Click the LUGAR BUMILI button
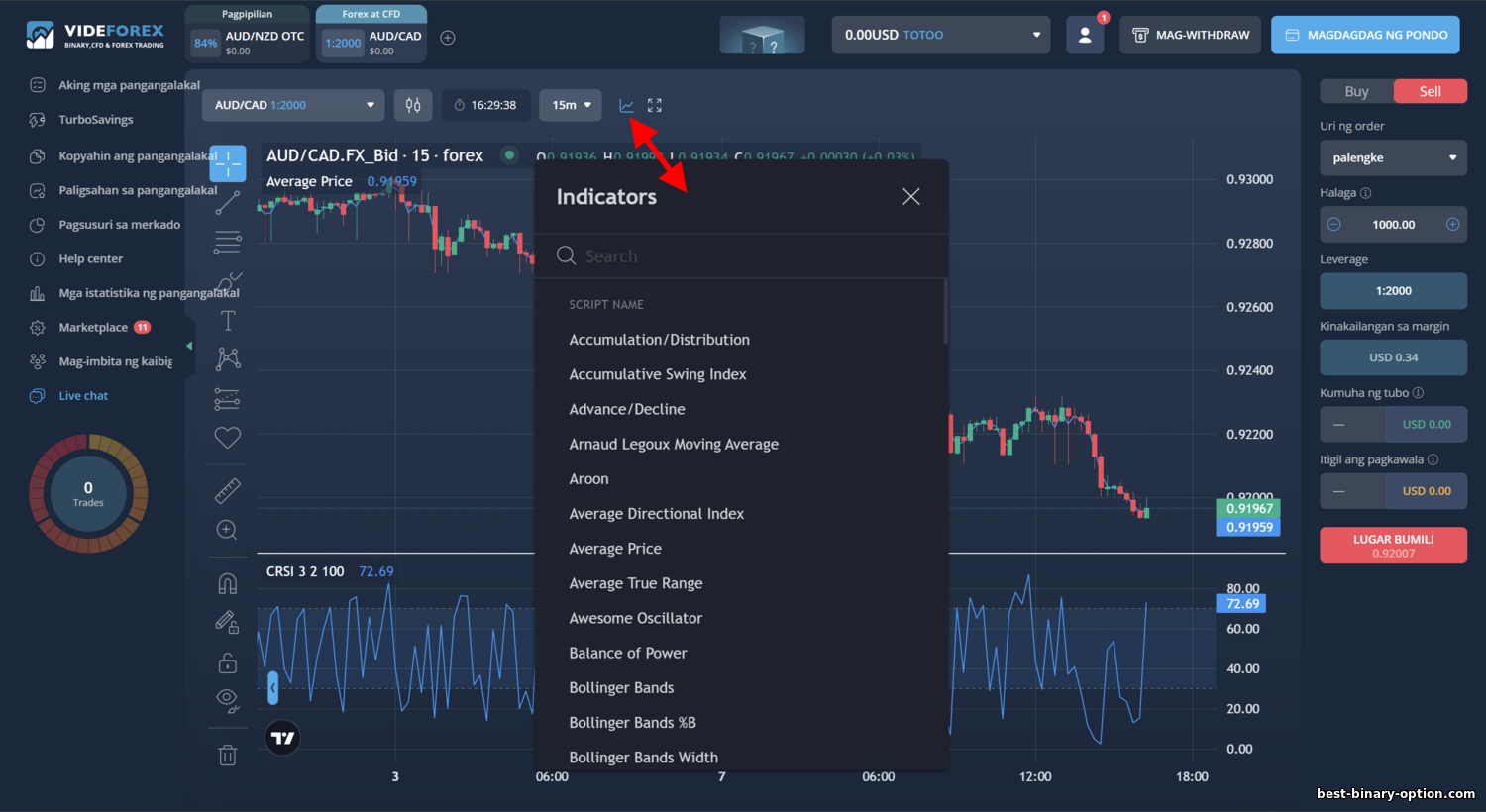The image size is (1486, 812). [x=1393, y=546]
